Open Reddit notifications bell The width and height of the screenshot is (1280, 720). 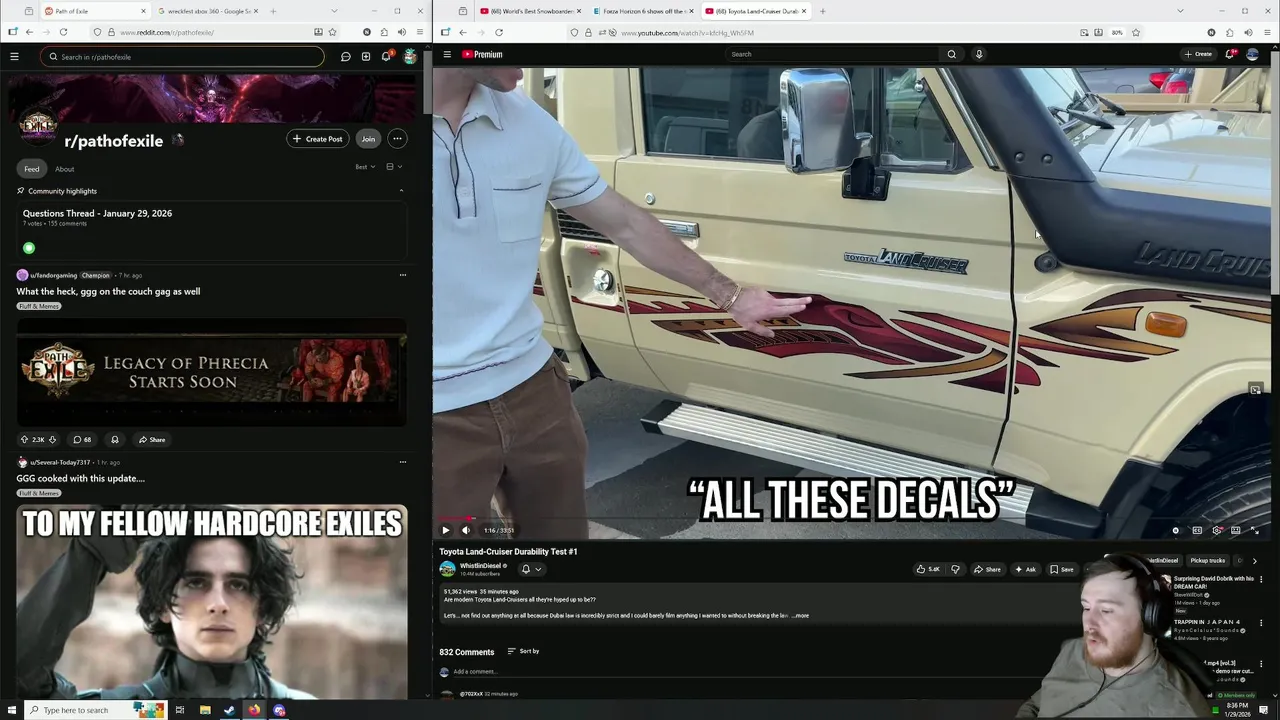click(x=386, y=56)
